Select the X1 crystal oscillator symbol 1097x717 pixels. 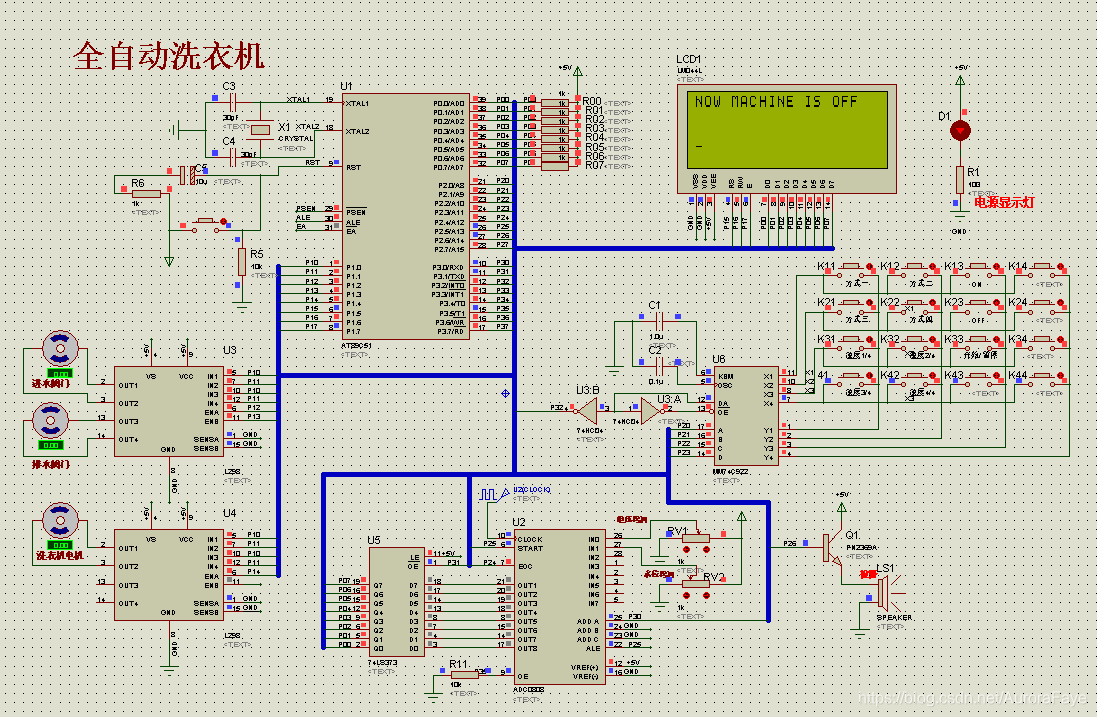click(260, 129)
